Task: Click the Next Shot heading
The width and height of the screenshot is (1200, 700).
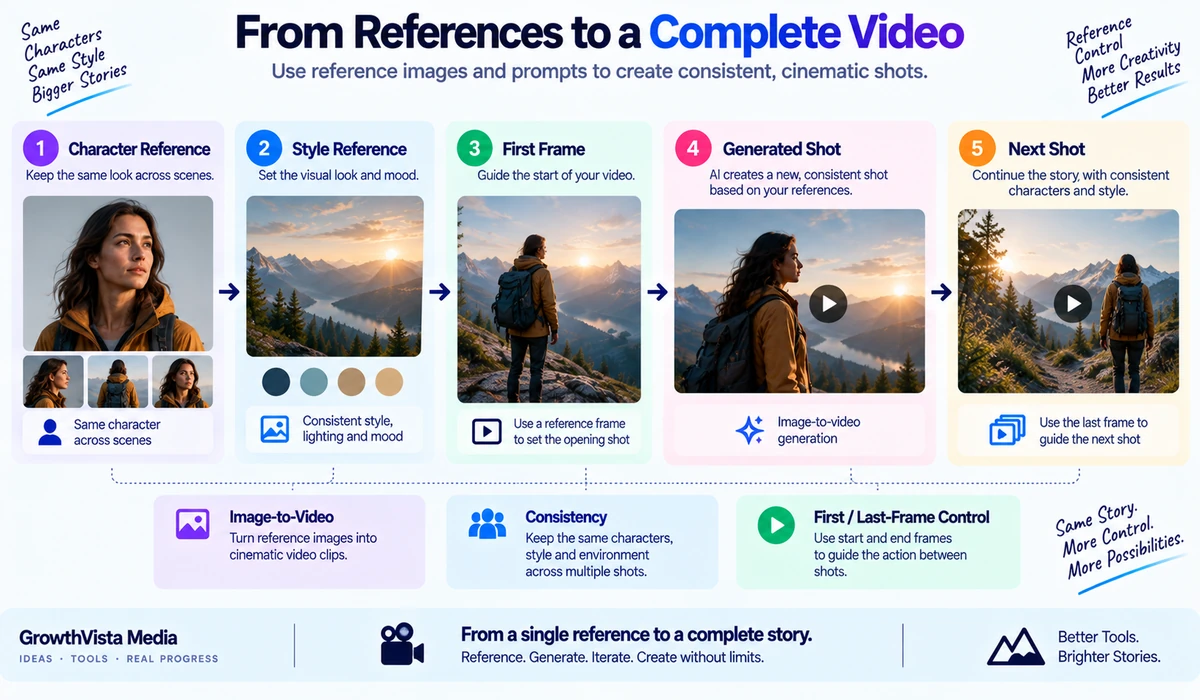Action: click(x=1046, y=149)
